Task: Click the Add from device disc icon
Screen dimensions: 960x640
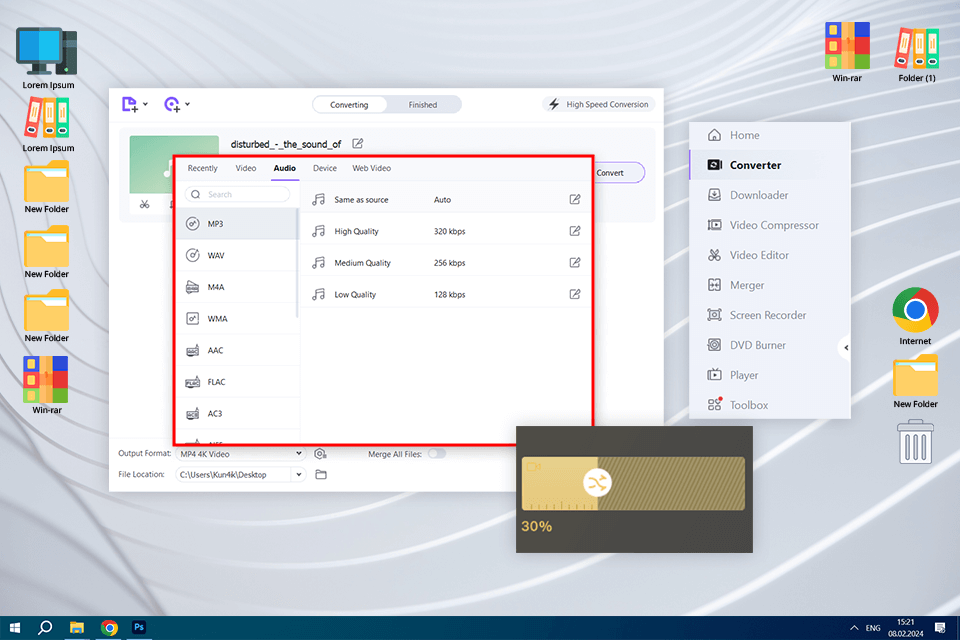Action: [x=172, y=105]
